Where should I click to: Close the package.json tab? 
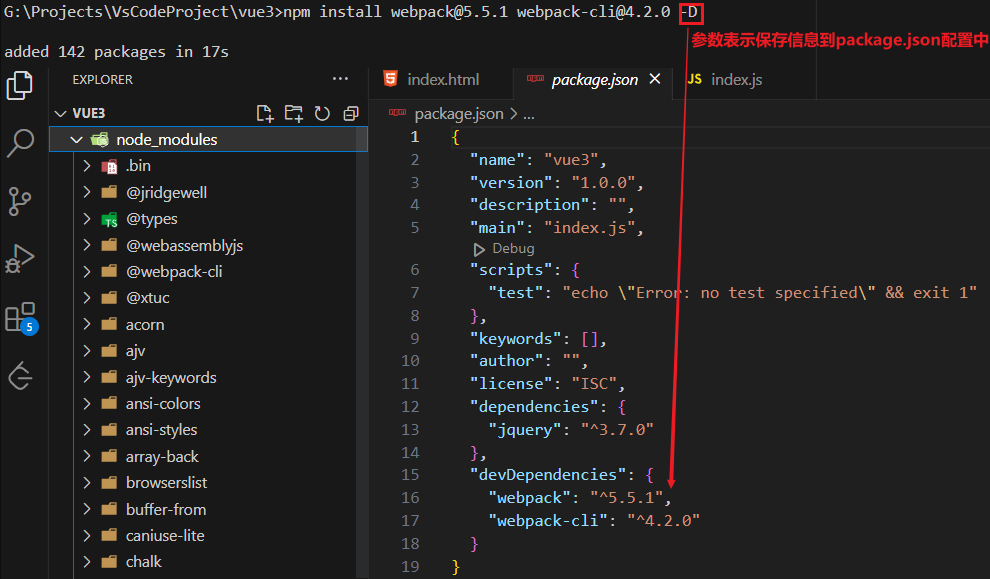click(655, 79)
